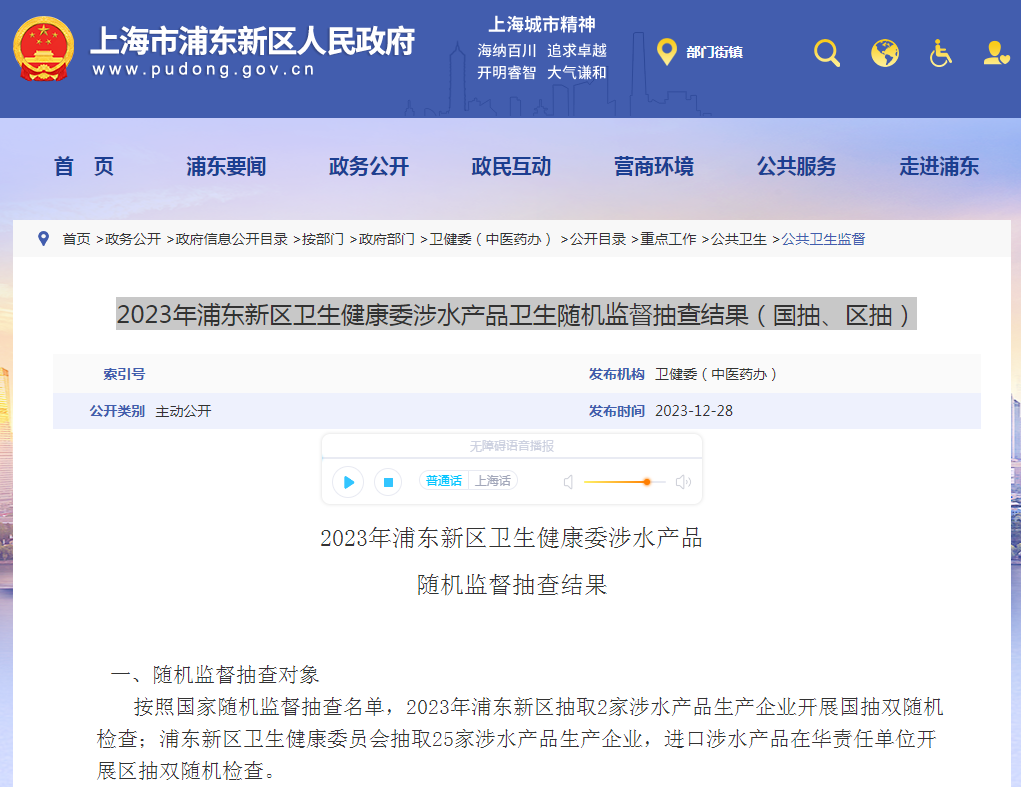
Task: Click the 上海城市精神 slogan heading
Action: (542, 25)
